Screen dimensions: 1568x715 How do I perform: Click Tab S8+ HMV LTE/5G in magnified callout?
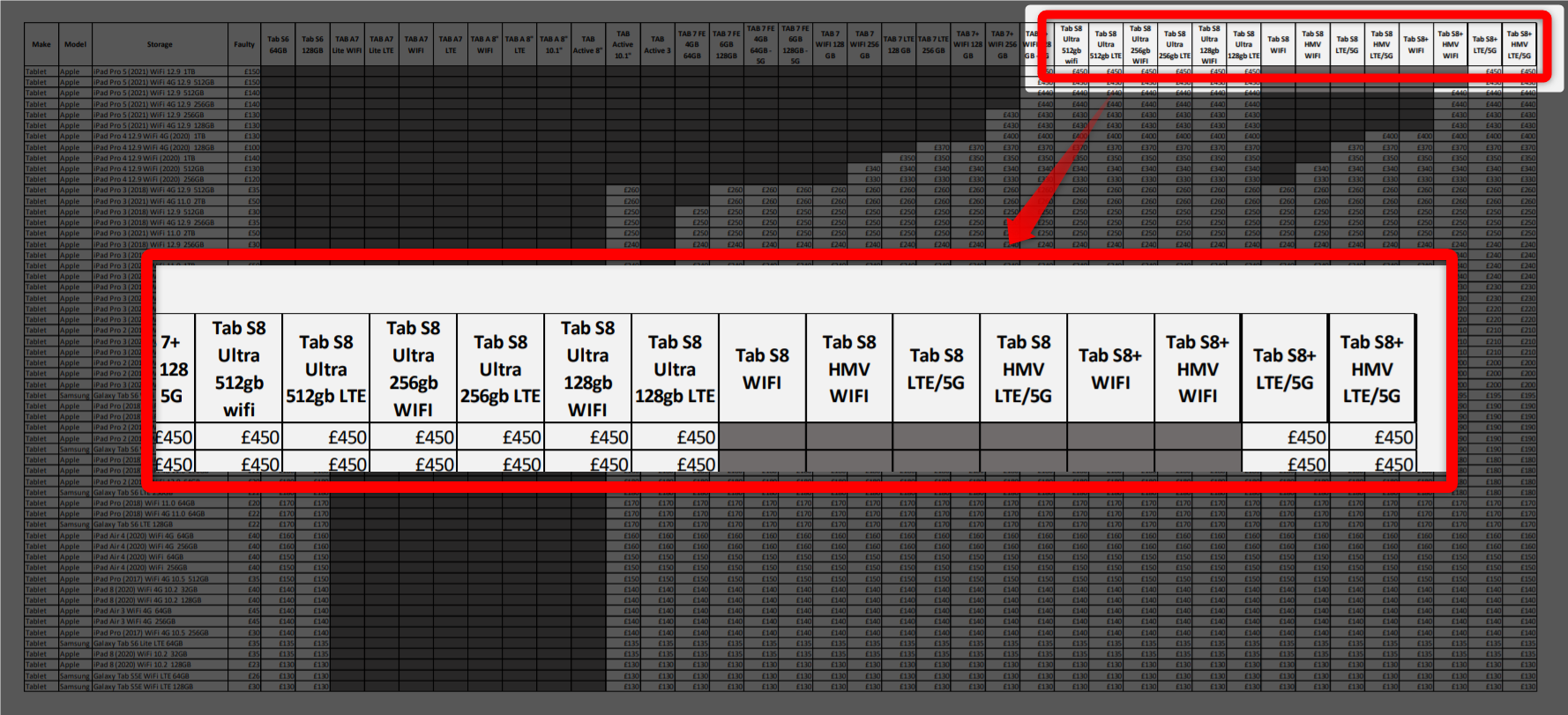[x=1371, y=369]
